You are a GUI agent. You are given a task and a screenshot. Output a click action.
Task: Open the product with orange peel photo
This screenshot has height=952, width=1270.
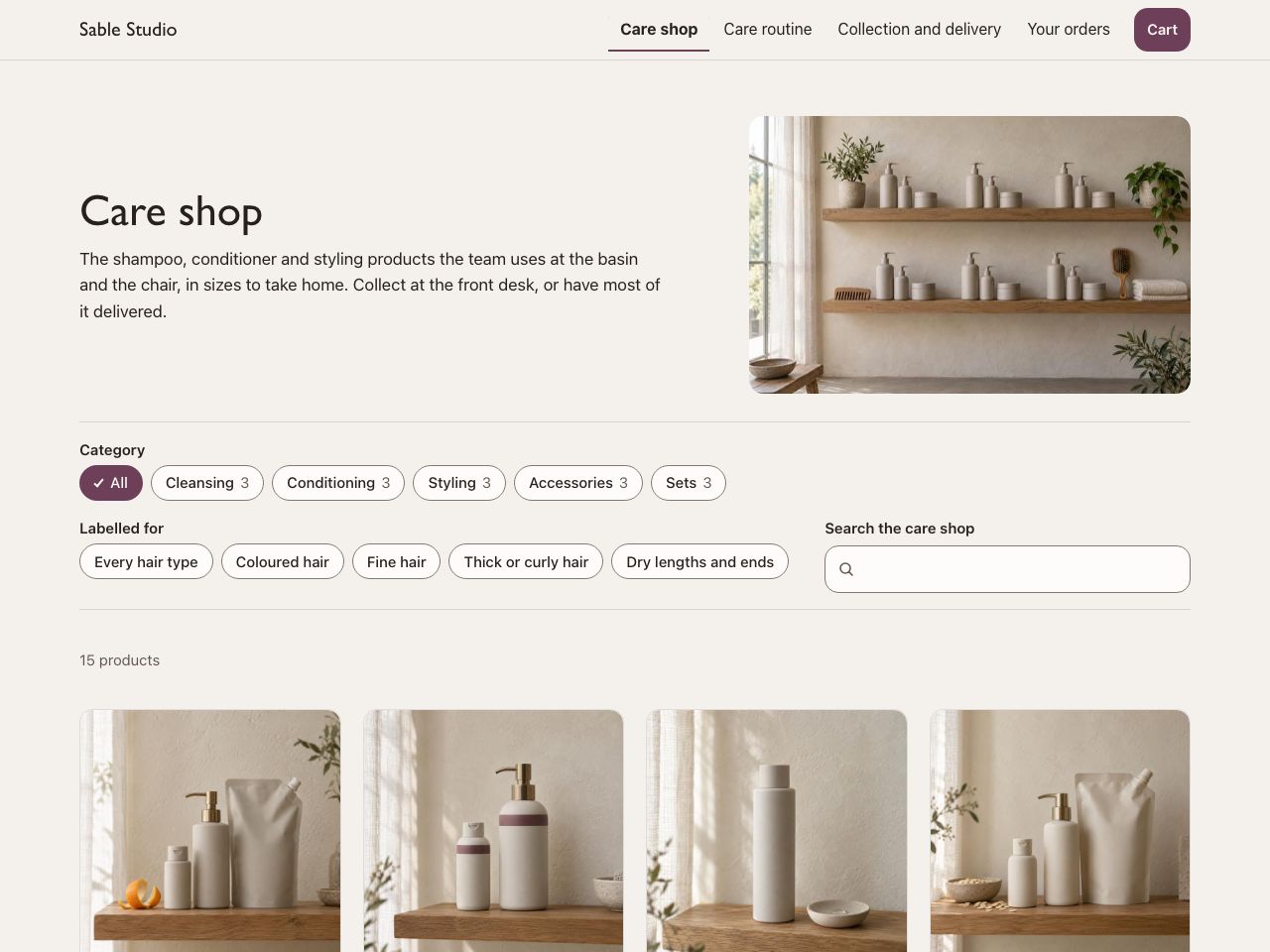coord(210,831)
